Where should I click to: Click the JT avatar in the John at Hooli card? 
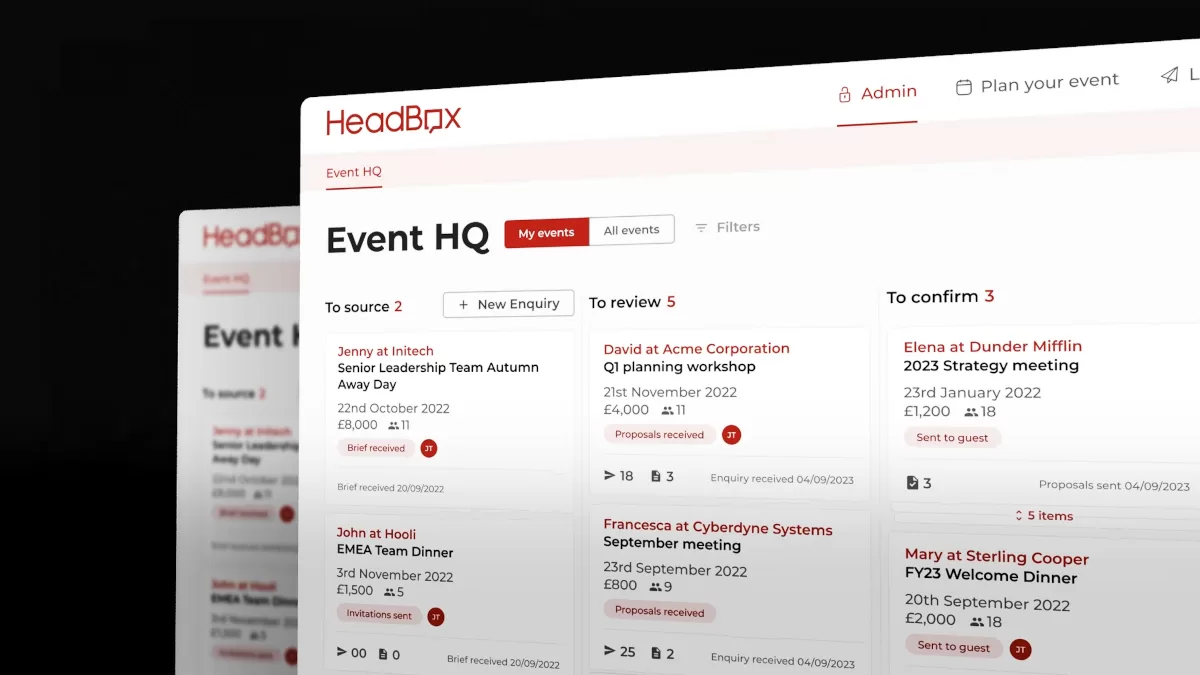[x=435, y=616]
